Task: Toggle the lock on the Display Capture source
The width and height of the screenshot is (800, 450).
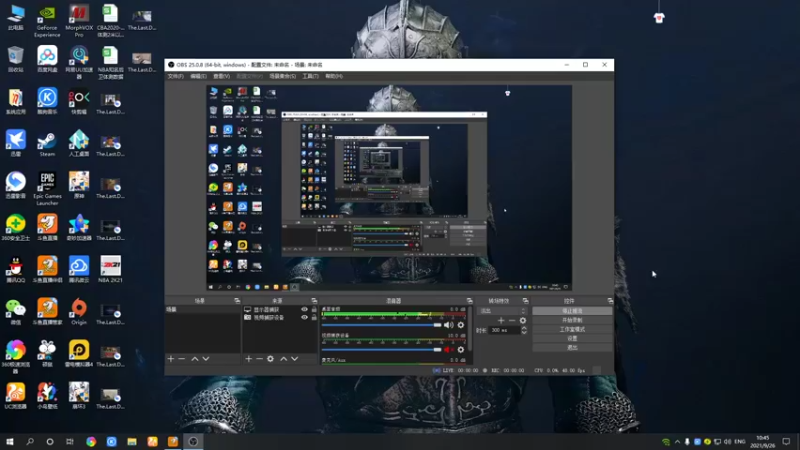Action: (x=314, y=309)
